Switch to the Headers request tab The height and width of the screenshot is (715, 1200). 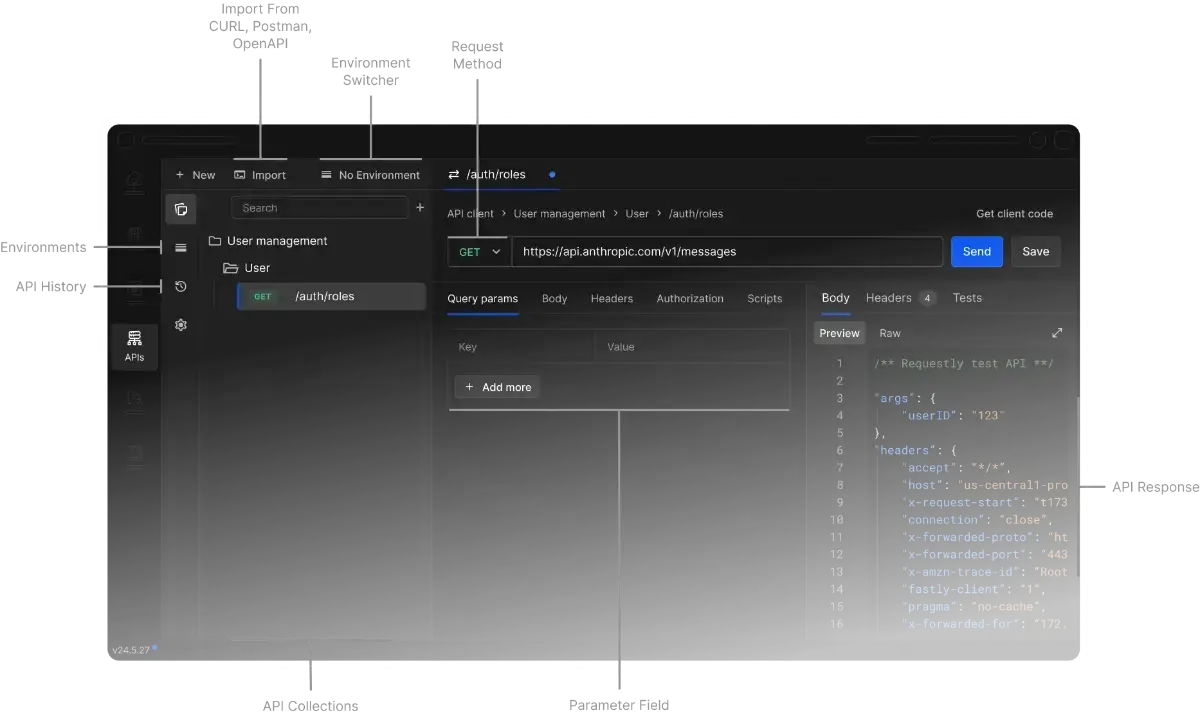tap(611, 298)
